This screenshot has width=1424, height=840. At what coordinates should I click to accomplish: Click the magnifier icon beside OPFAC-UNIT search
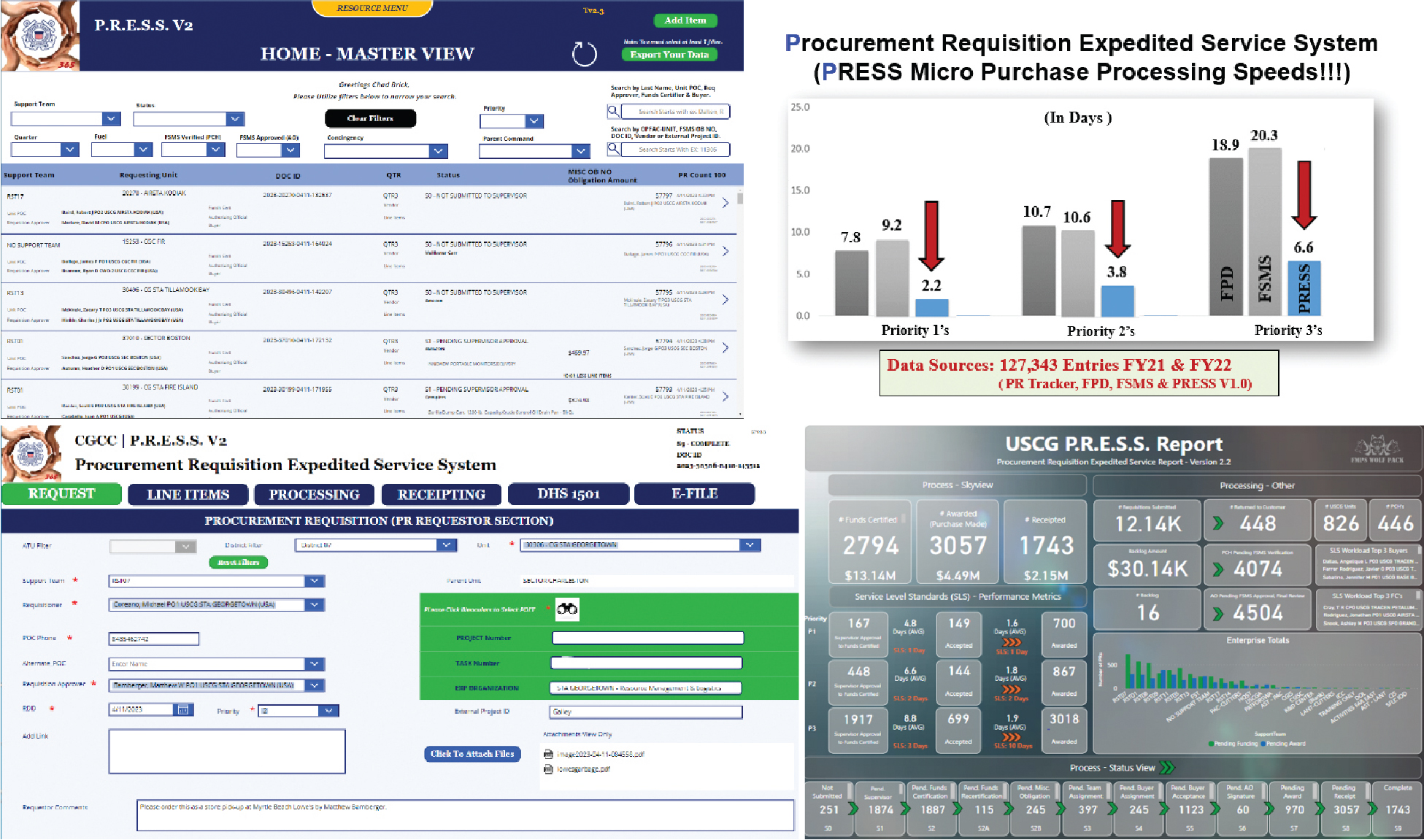(614, 149)
